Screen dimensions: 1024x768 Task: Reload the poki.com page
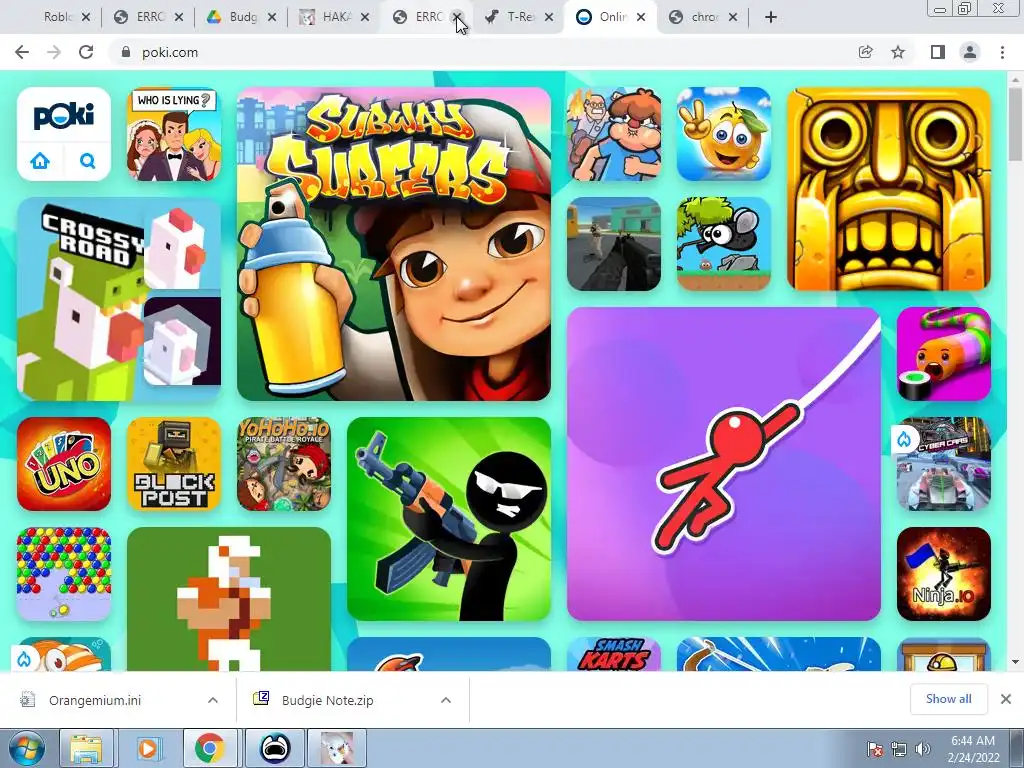pos(86,52)
